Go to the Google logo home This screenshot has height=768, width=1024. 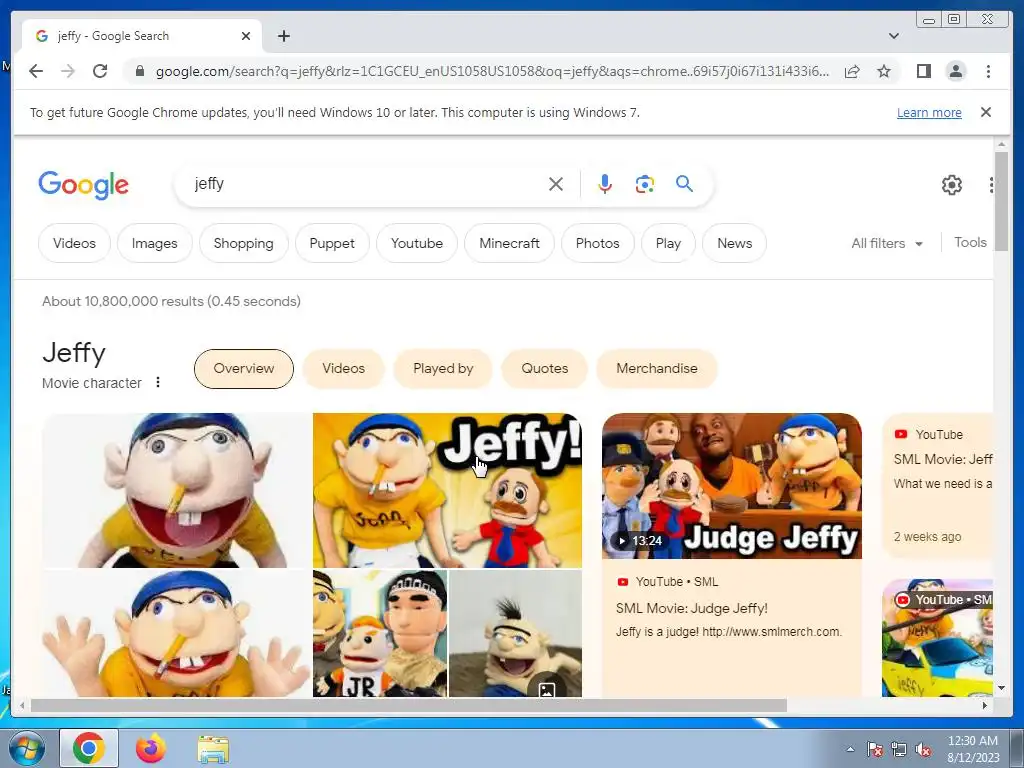(84, 185)
